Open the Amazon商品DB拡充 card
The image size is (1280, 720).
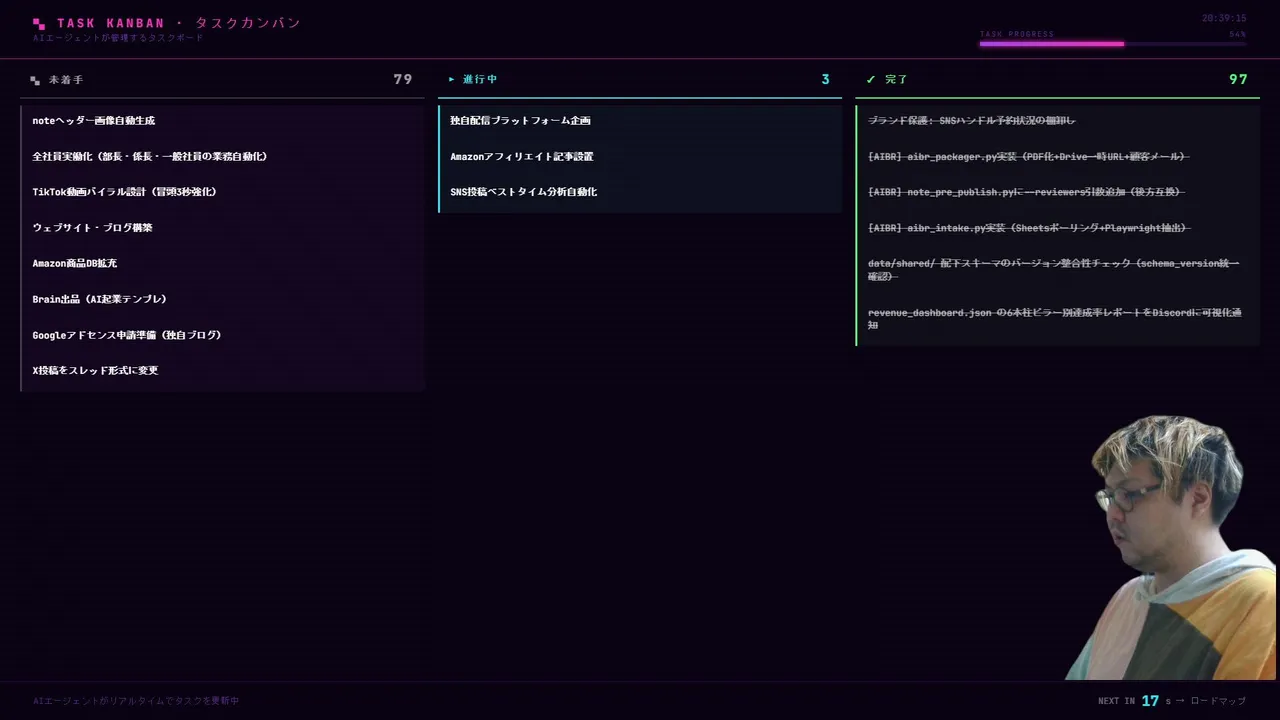pos(223,263)
